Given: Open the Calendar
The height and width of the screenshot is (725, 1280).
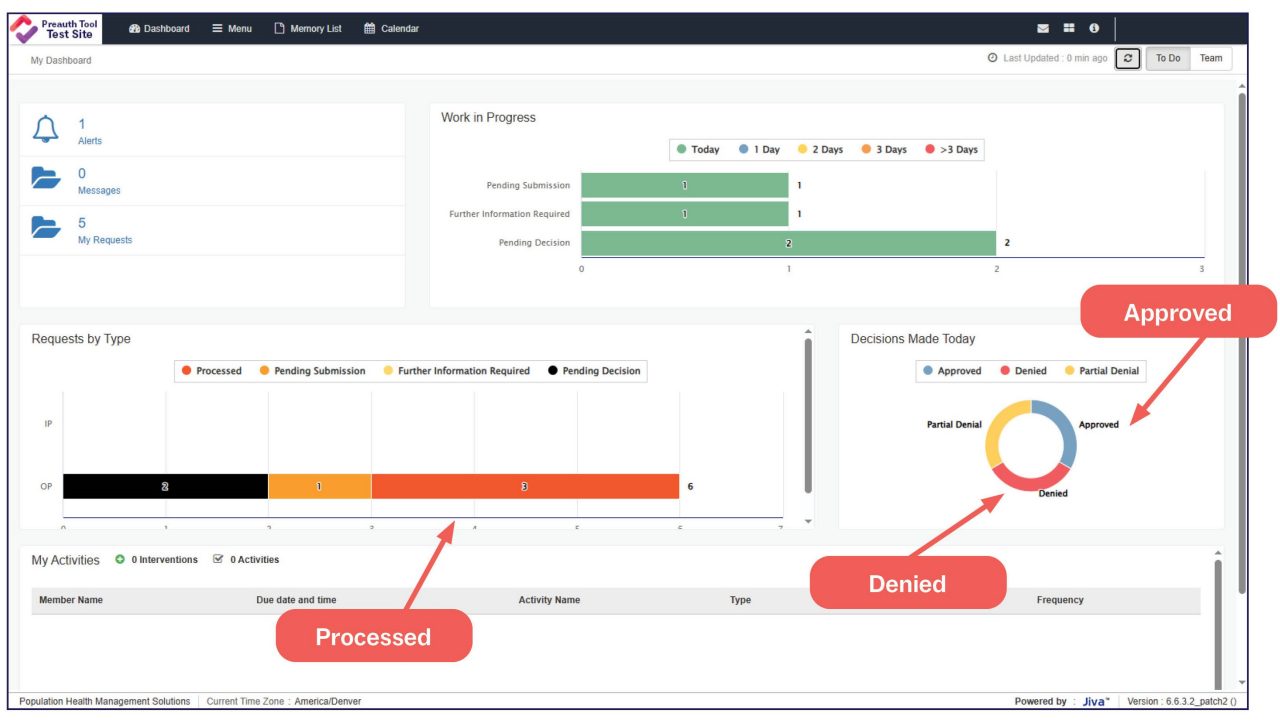Looking at the screenshot, I should coord(391,29).
